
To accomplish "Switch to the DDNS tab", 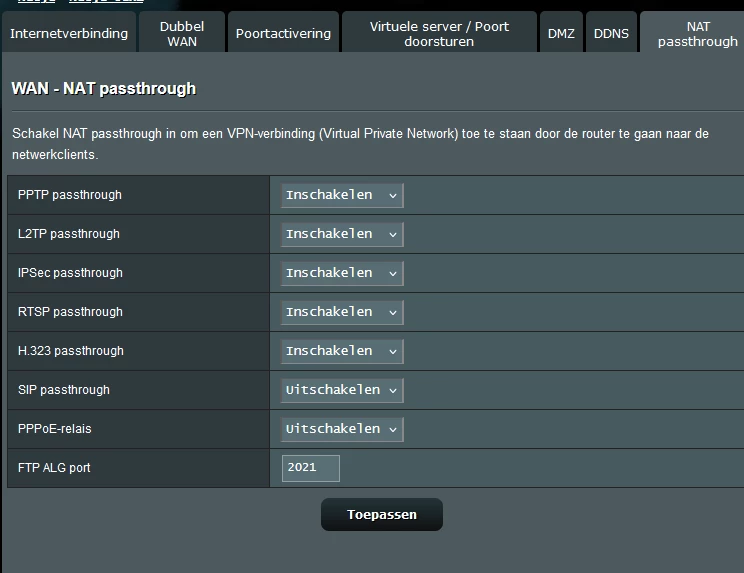I will point(611,33).
